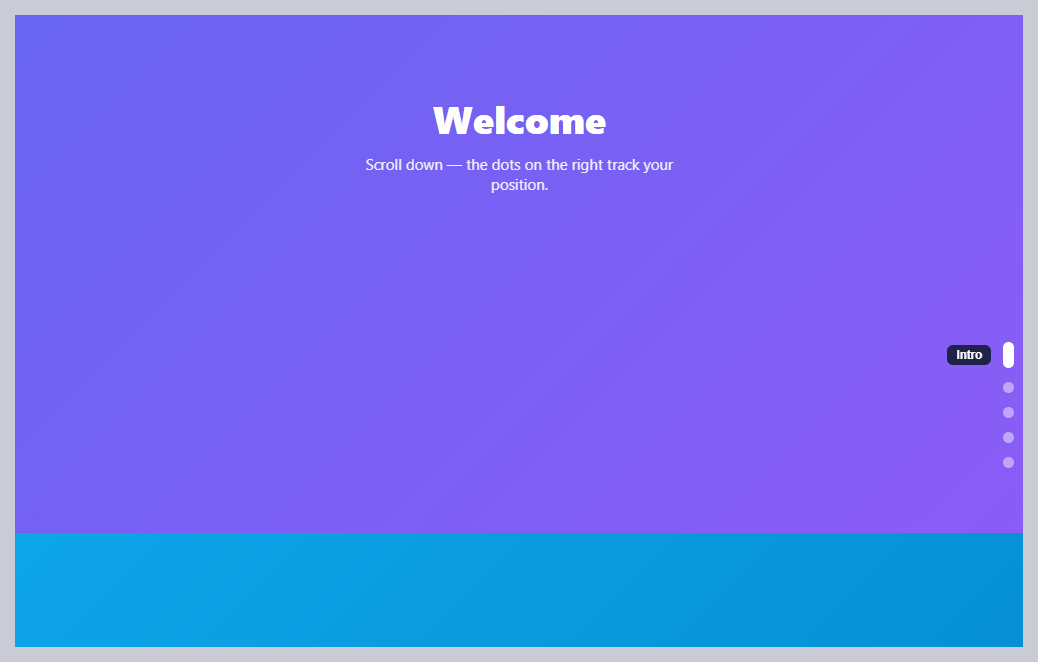This screenshot has height=662, width=1038.
Task: Click the Welcome heading
Action: (519, 121)
